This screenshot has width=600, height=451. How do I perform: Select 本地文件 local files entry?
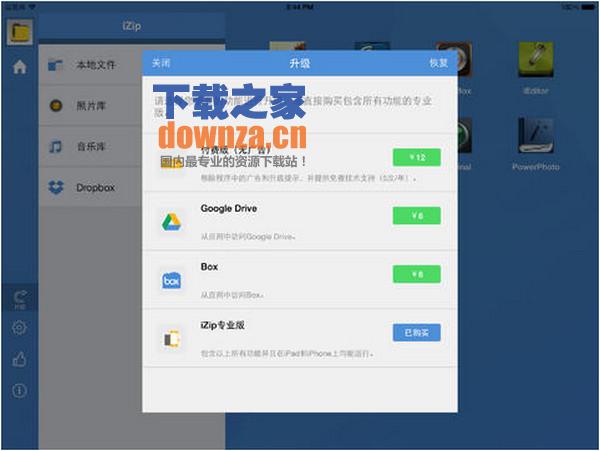[90, 65]
